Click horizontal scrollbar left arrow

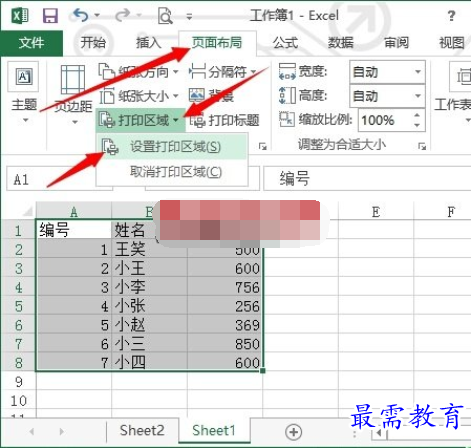(x=379, y=434)
